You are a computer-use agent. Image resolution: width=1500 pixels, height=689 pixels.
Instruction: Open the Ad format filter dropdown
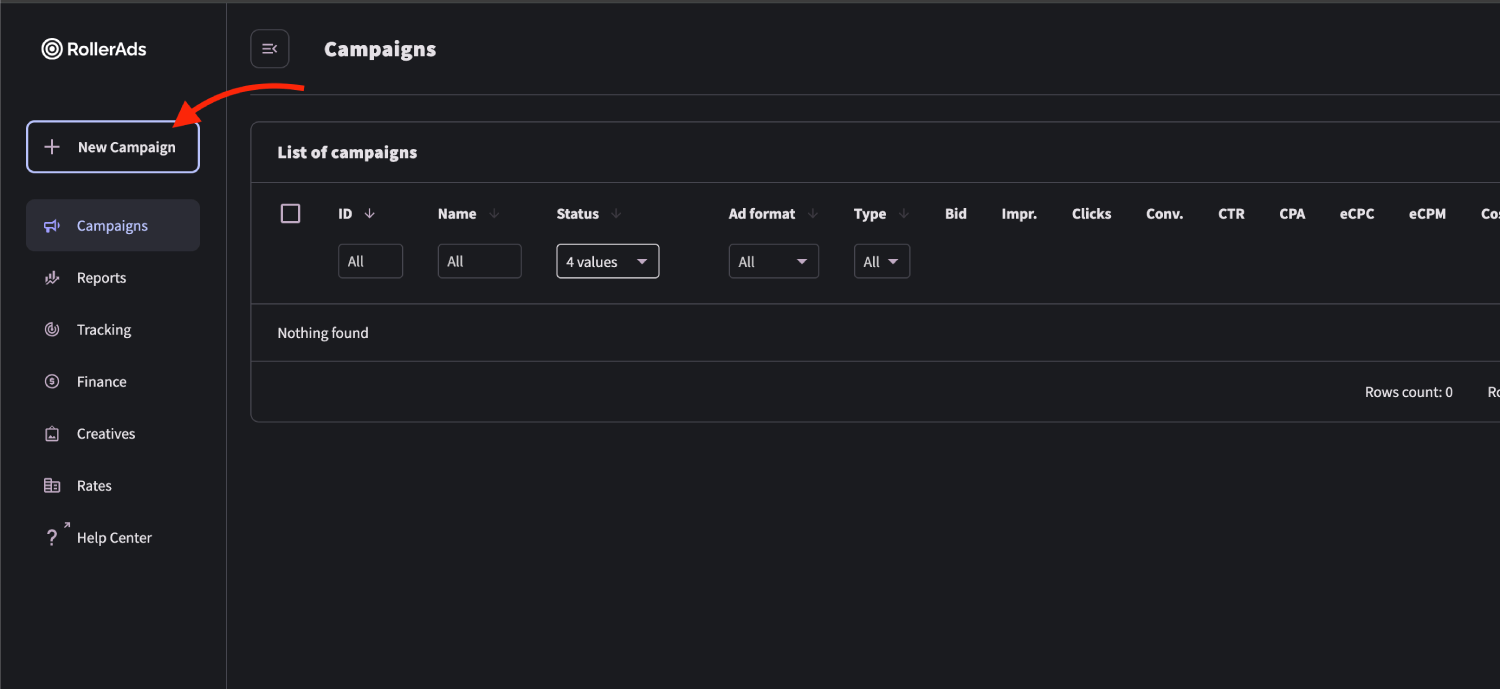[774, 261]
